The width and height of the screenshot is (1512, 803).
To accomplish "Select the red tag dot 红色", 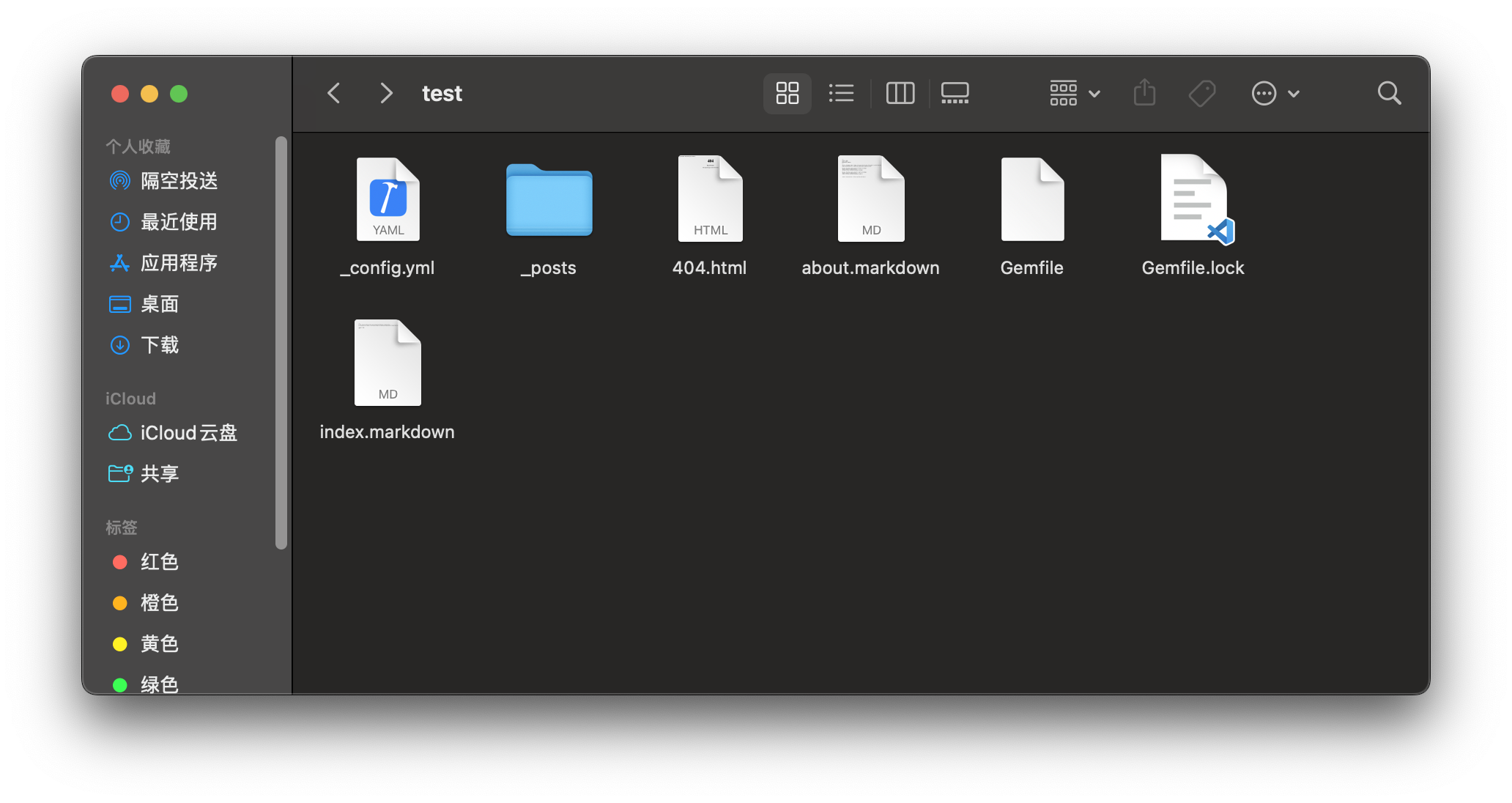I will click(120, 562).
